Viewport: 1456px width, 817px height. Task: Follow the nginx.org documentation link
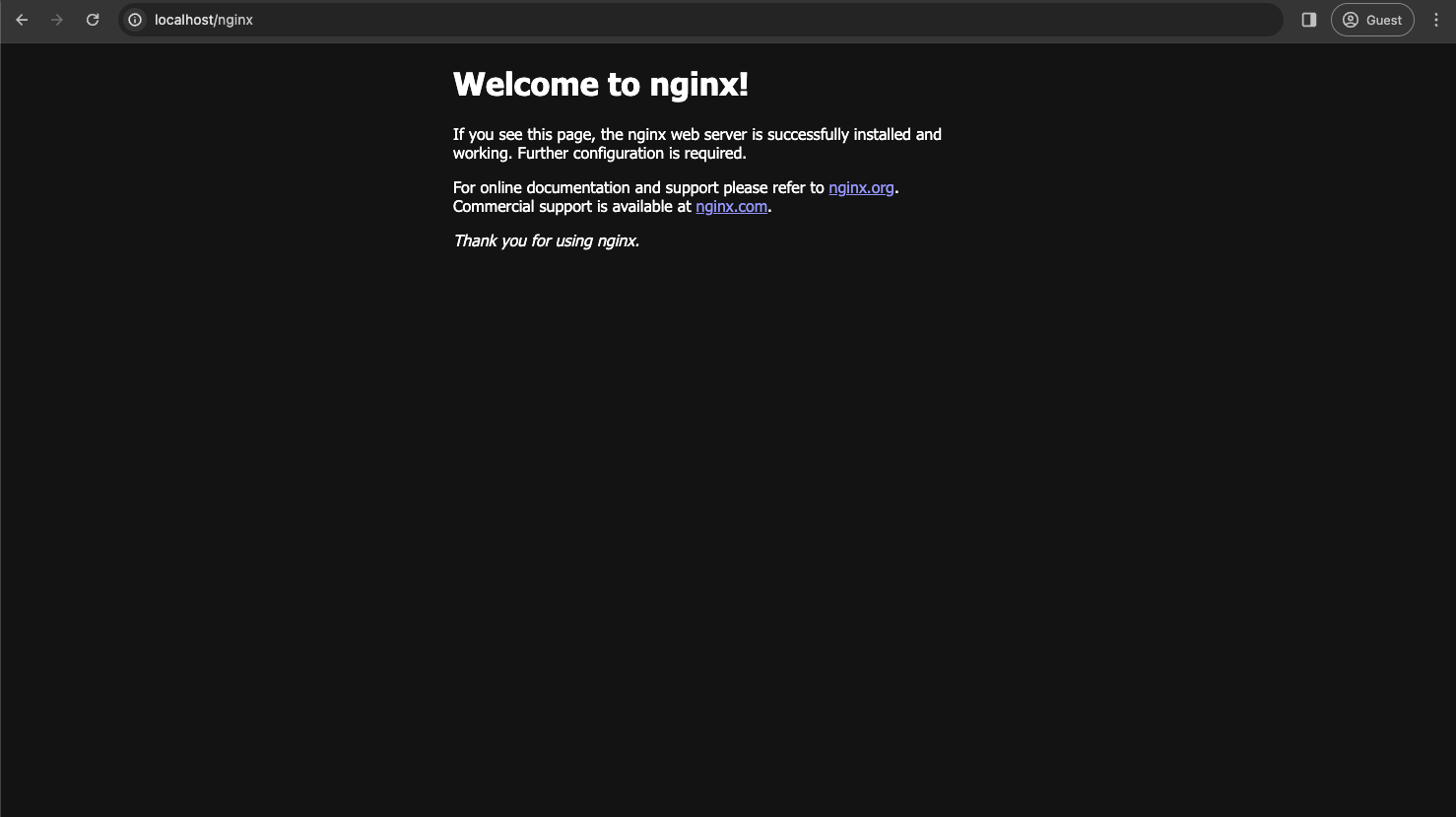(x=861, y=187)
